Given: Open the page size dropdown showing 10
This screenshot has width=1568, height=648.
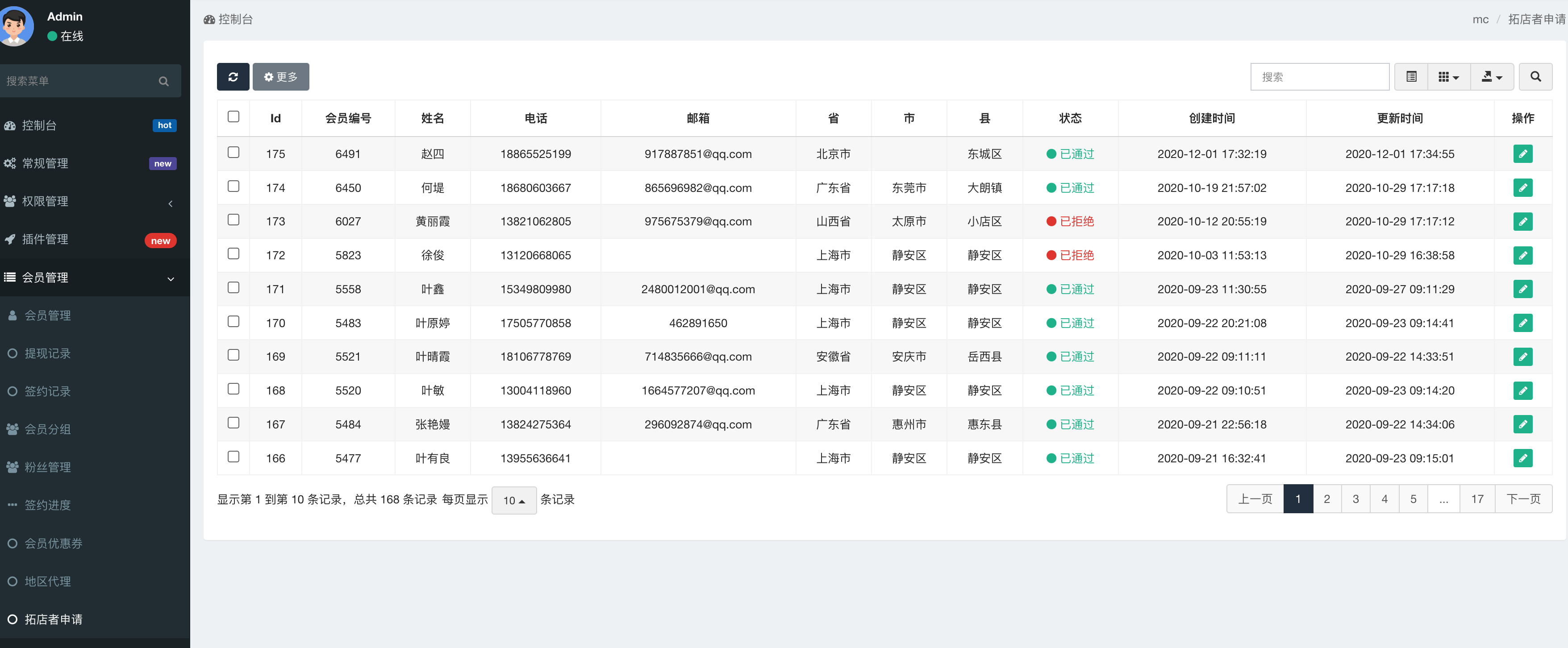Looking at the screenshot, I should tap(514, 500).
